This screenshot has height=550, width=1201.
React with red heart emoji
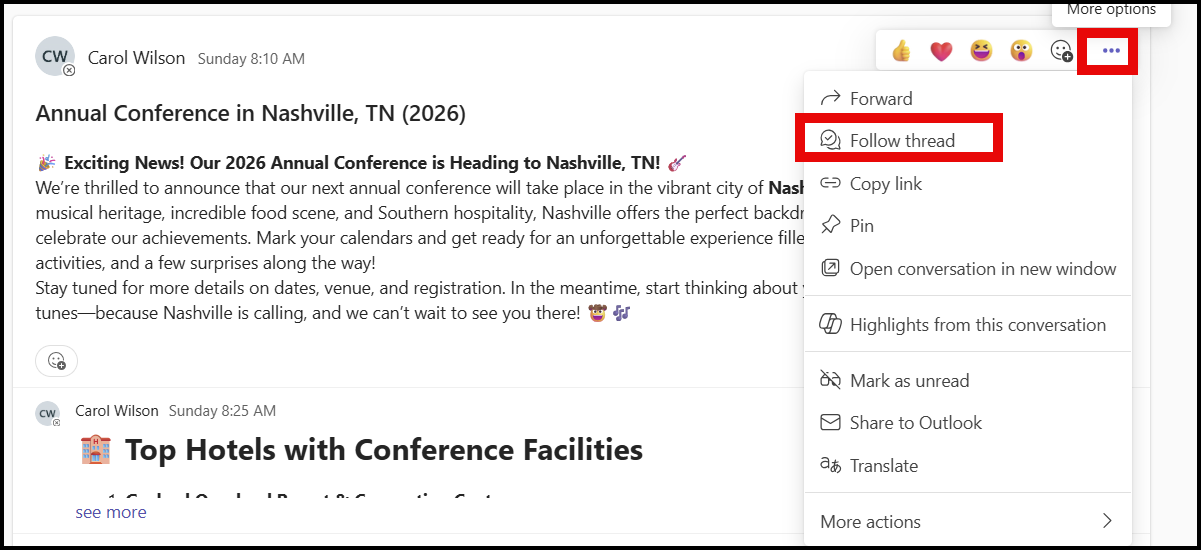click(941, 51)
